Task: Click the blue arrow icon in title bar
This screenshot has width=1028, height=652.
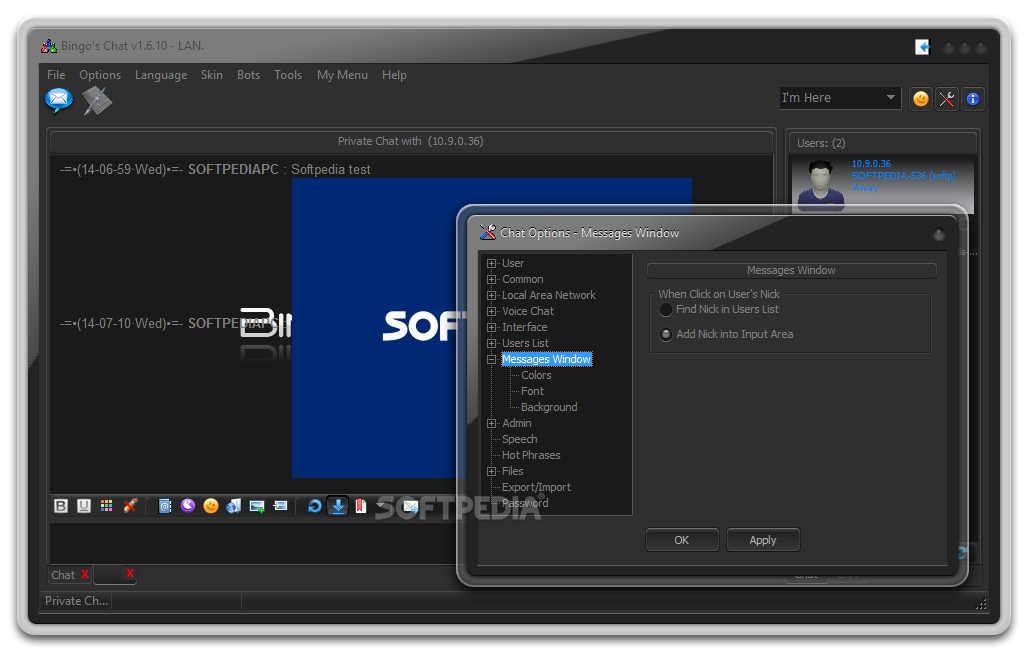Action: [922, 47]
